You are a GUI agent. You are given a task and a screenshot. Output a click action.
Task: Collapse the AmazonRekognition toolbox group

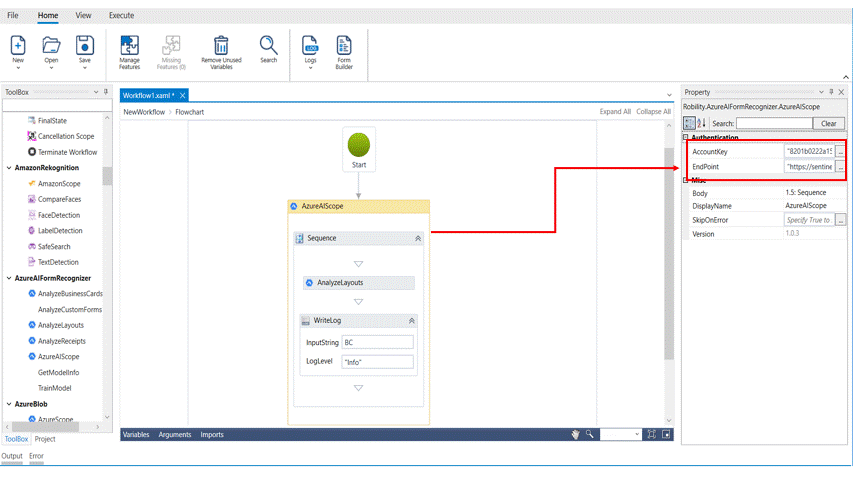pyautogui.click(x=8, y=168)
